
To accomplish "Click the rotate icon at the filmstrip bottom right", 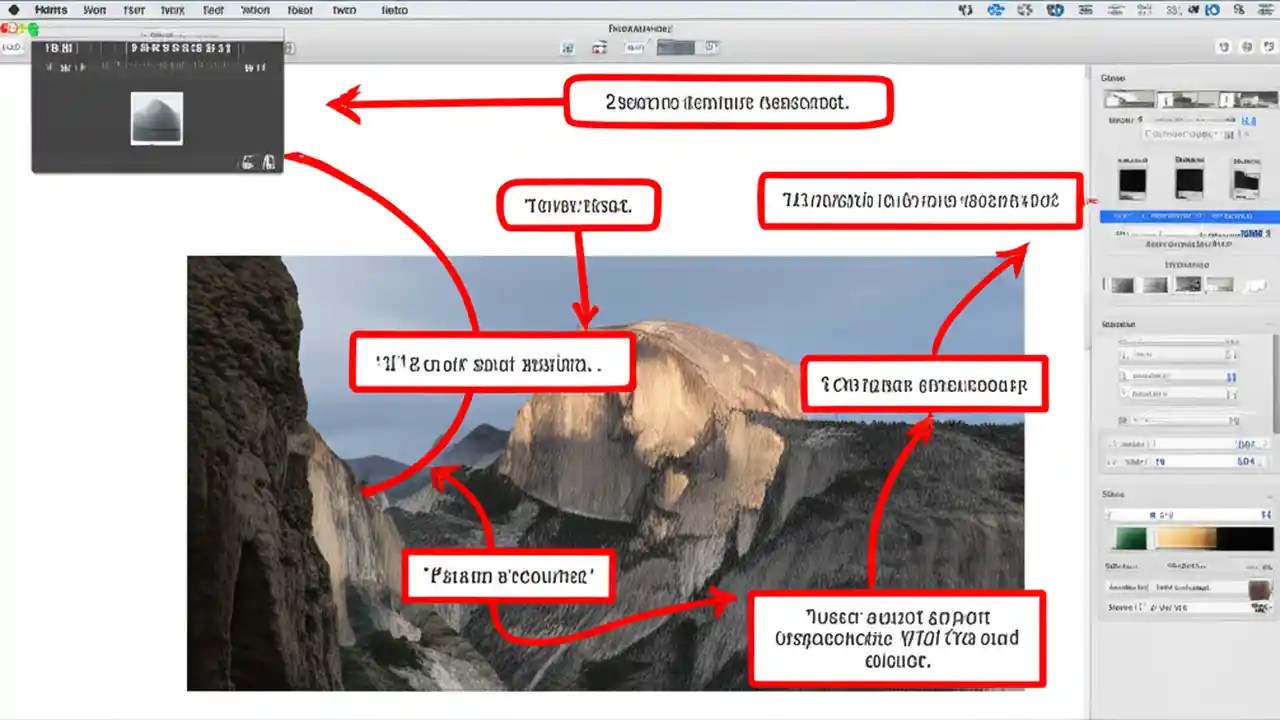I will point(268,160).
